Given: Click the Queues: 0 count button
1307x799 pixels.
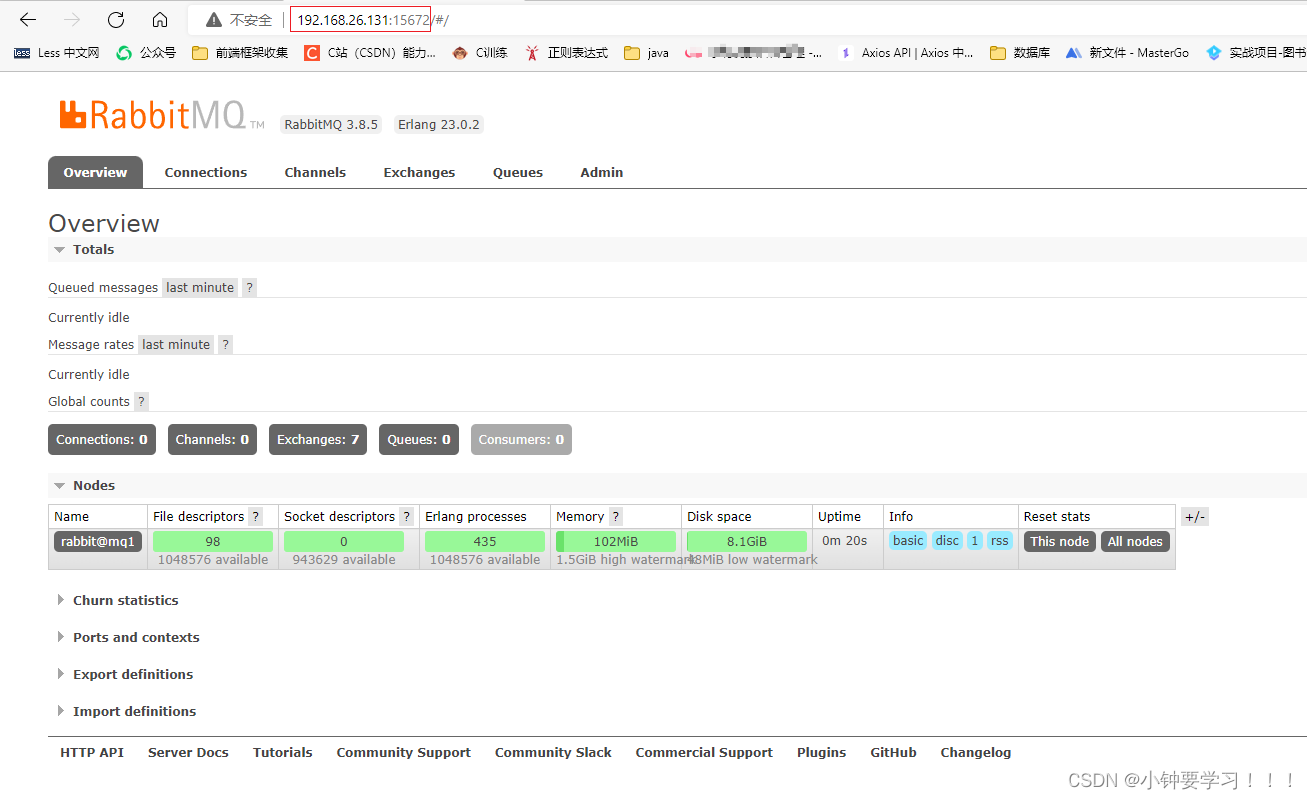Looking at the screenshot, I should [419, 440].
